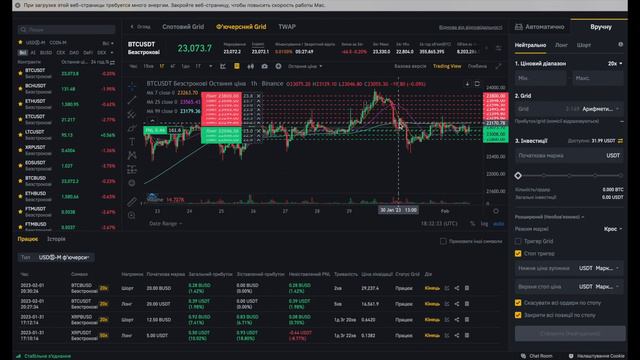
Task: Click the circular plus icon in chart toolbar
Action: coord(278,66)
